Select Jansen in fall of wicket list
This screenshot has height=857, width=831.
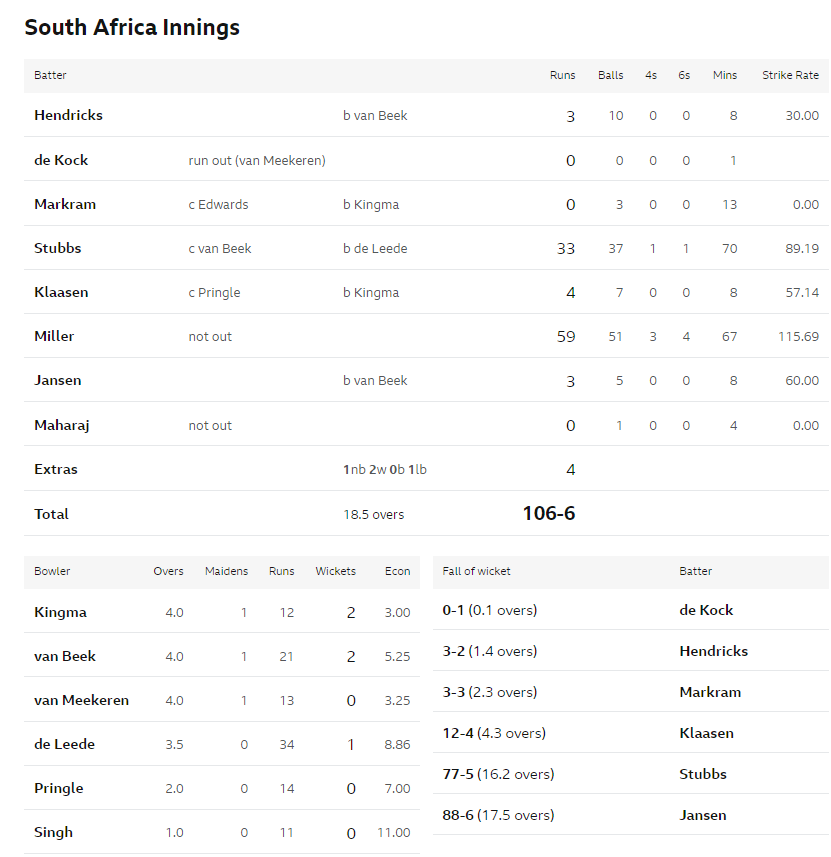(x=703, y=815)
